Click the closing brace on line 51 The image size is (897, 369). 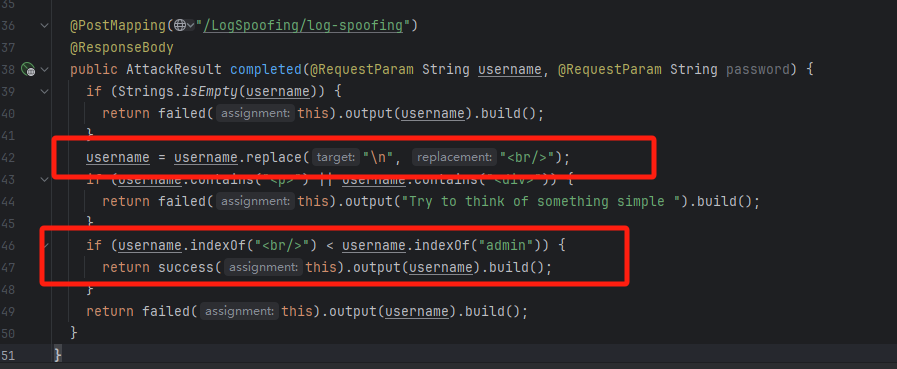click(57, 355)
